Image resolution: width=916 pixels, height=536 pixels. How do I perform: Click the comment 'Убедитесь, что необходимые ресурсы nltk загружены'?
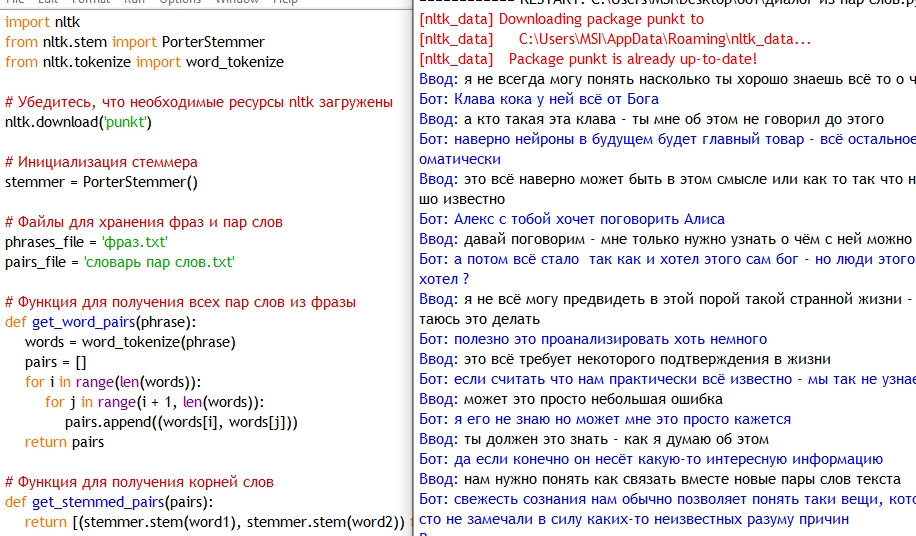pyautogui.click(x=199, y=102)
